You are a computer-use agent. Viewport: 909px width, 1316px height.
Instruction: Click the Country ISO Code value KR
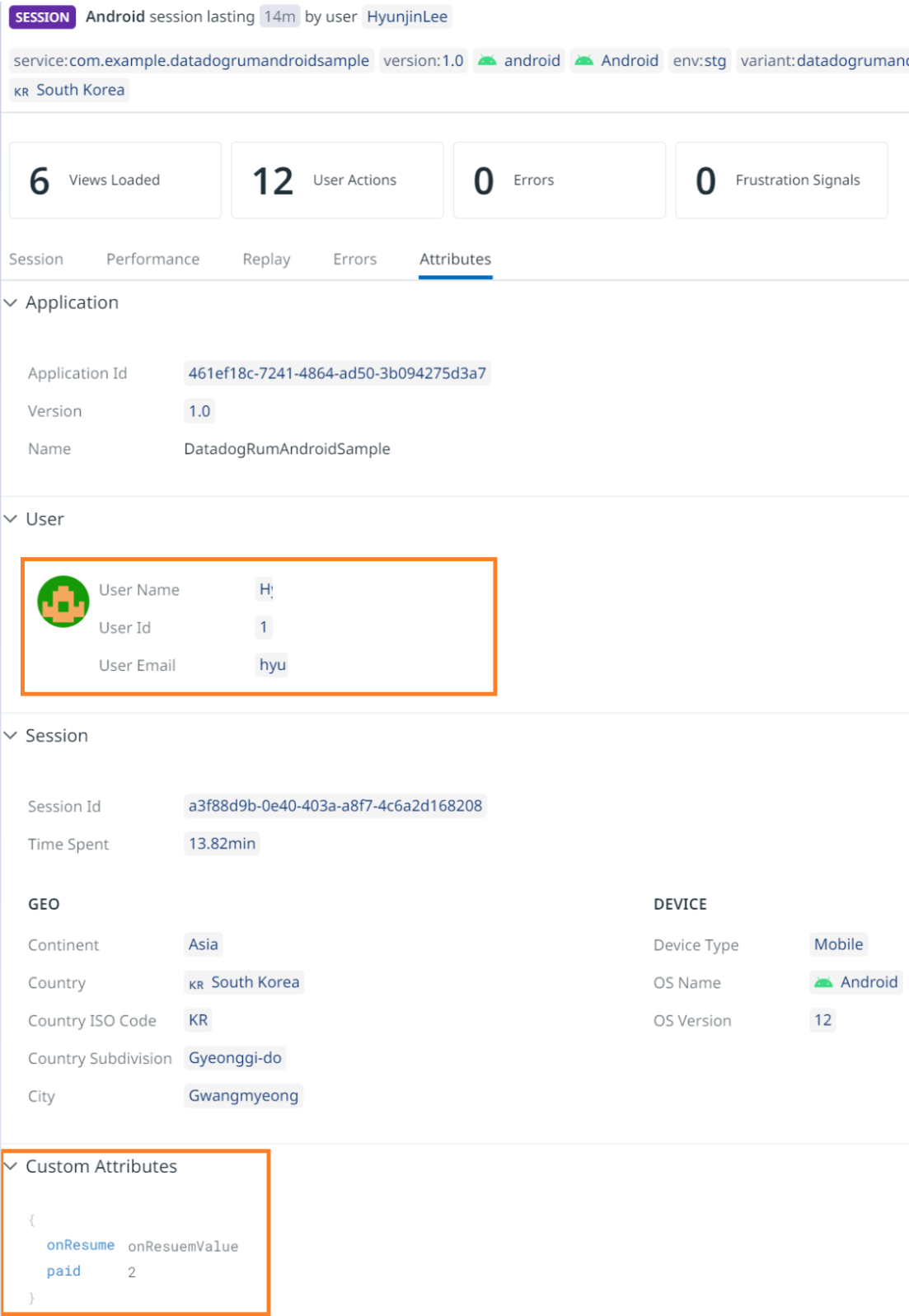click(198, 1020)
